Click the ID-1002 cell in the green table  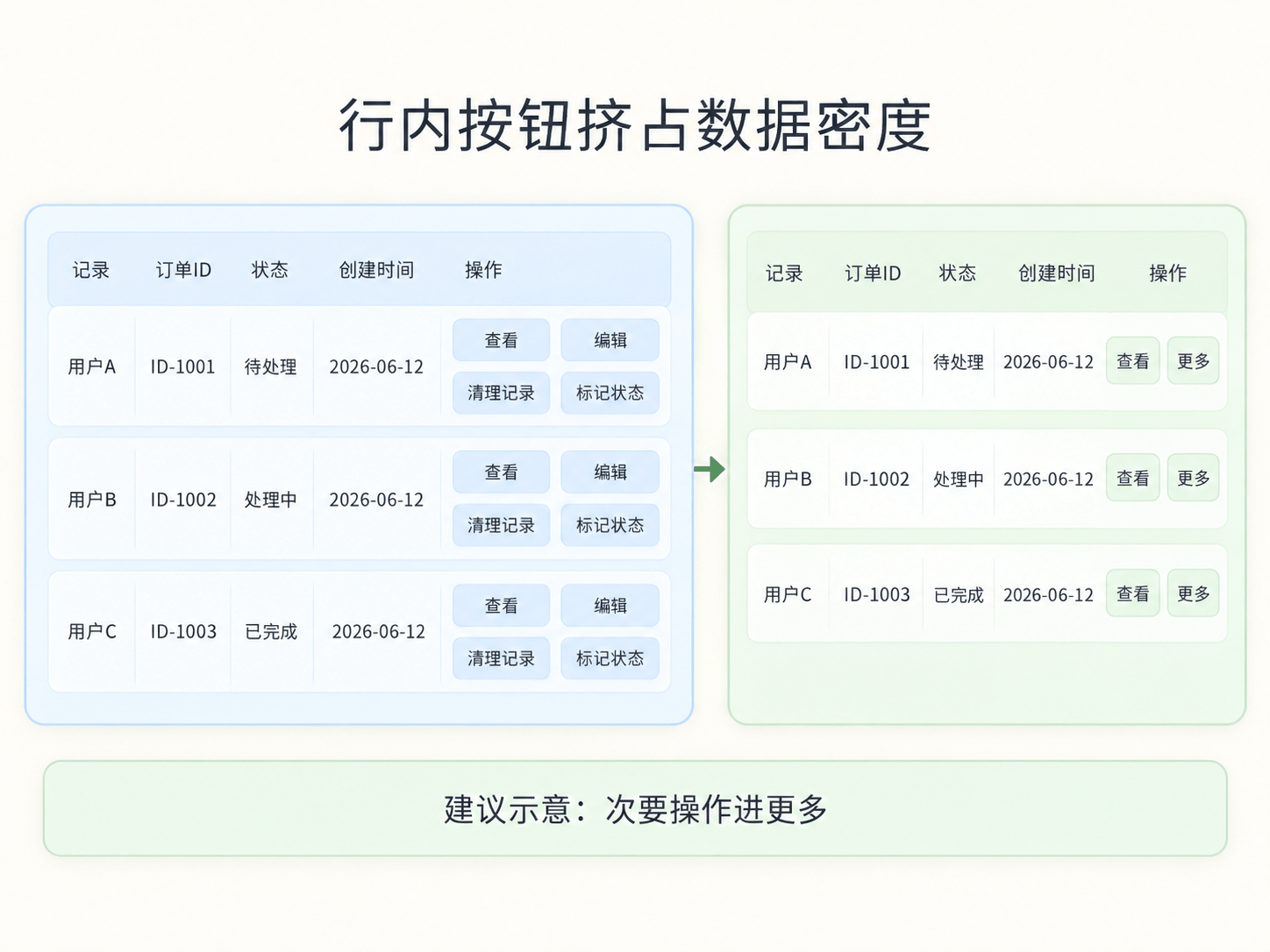coord(877,479)
